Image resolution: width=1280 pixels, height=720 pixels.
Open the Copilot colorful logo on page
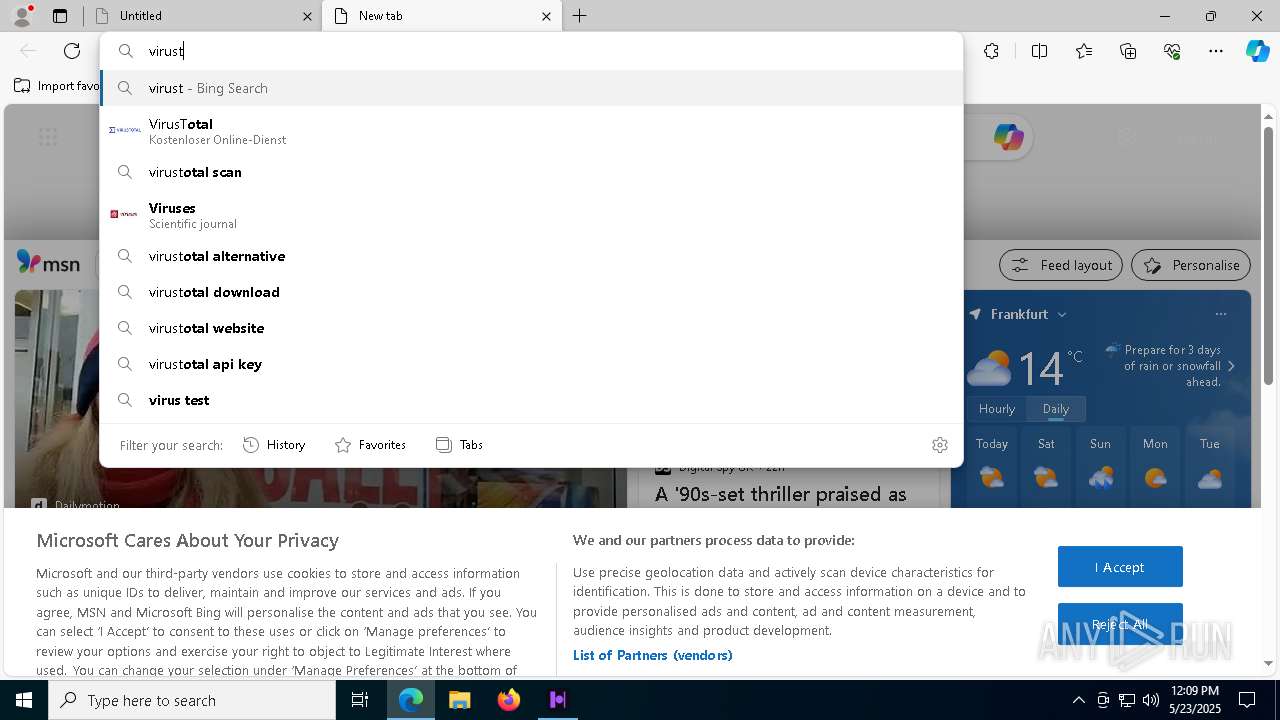pos(1008,137)
